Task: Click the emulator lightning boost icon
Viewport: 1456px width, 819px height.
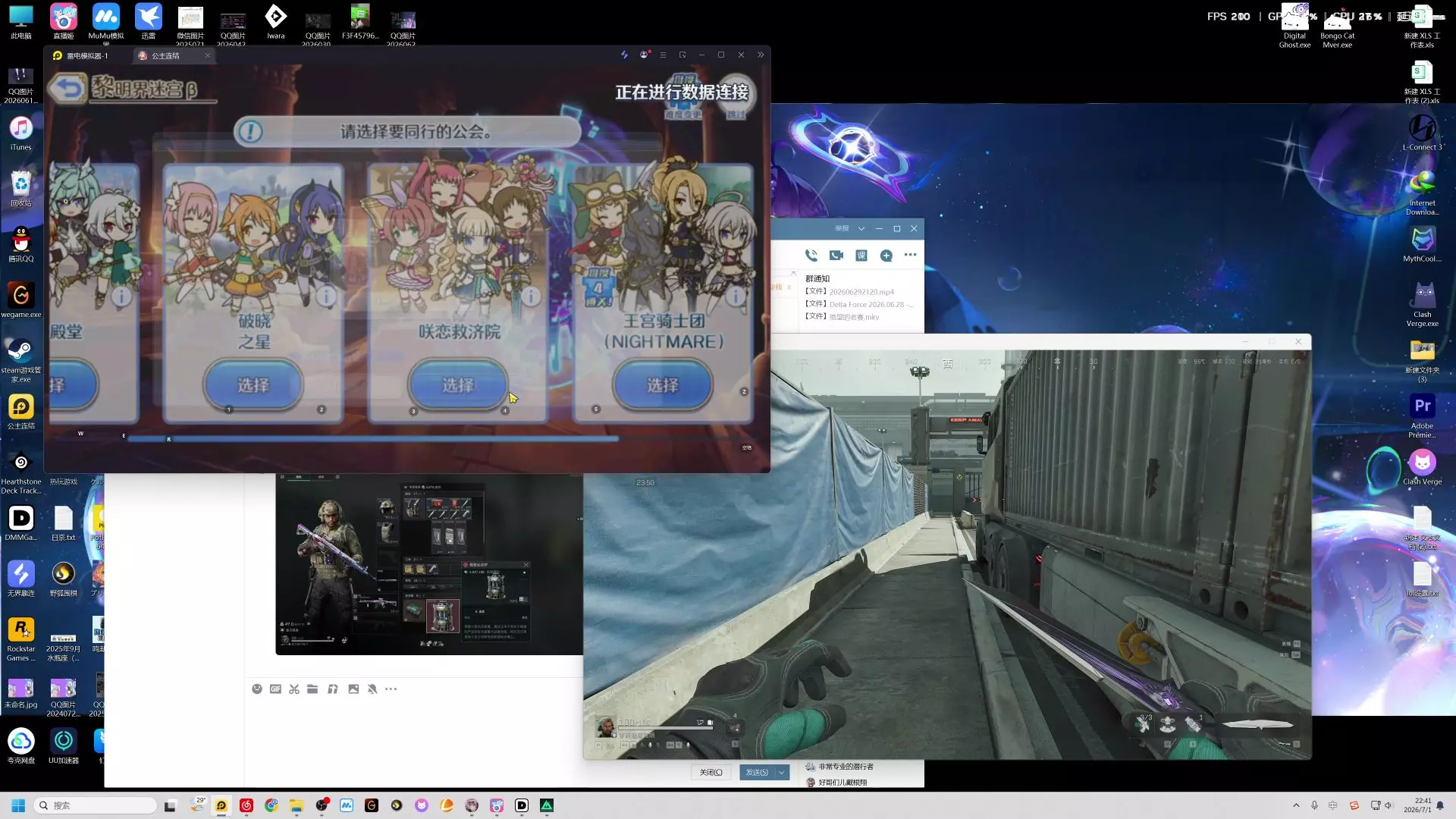Action: click(x=624, y=55)
